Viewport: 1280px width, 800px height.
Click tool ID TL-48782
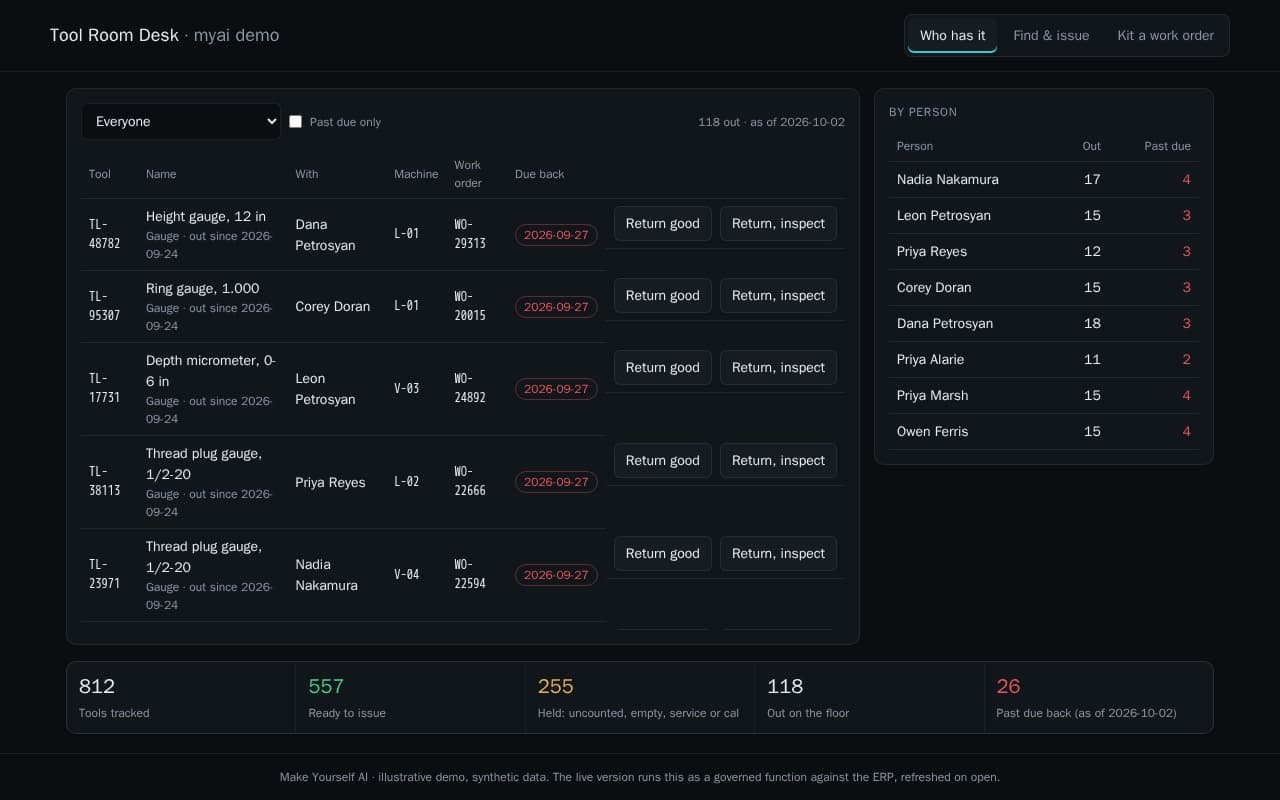[x=104, y=234]
